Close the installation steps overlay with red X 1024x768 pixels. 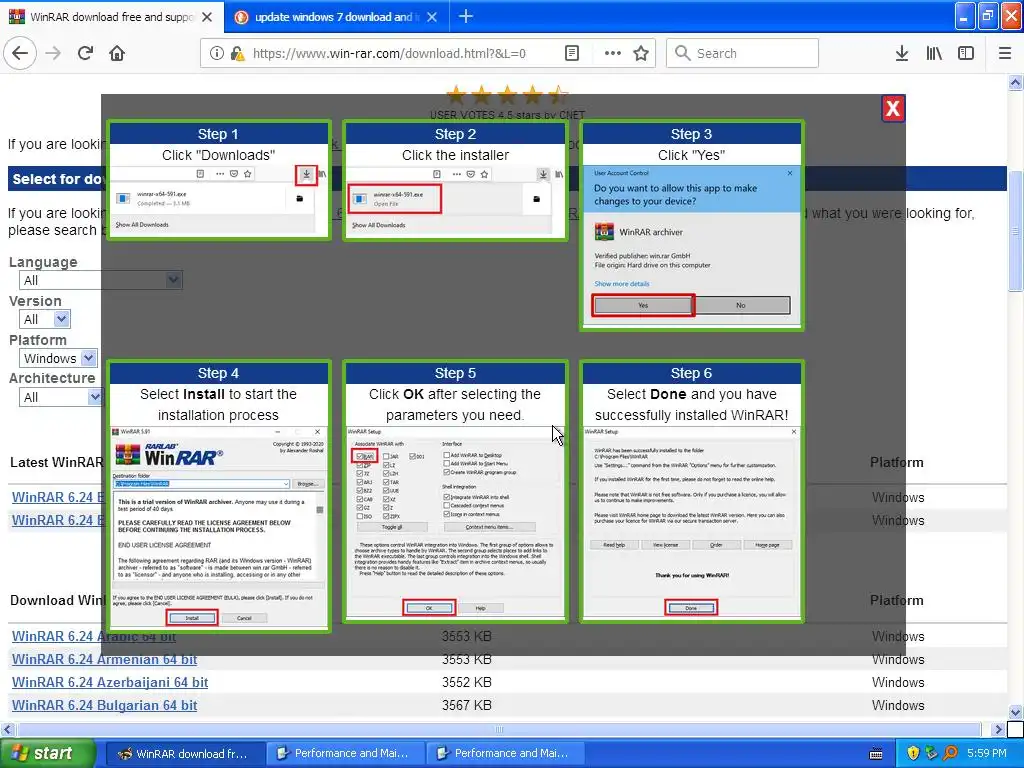coord(892,108)
